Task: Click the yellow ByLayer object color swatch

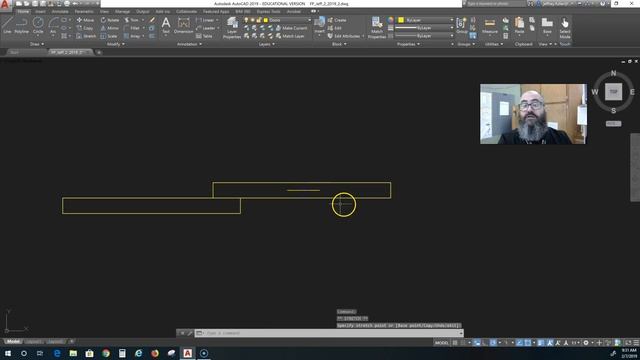Action: [x=401, y=20]
